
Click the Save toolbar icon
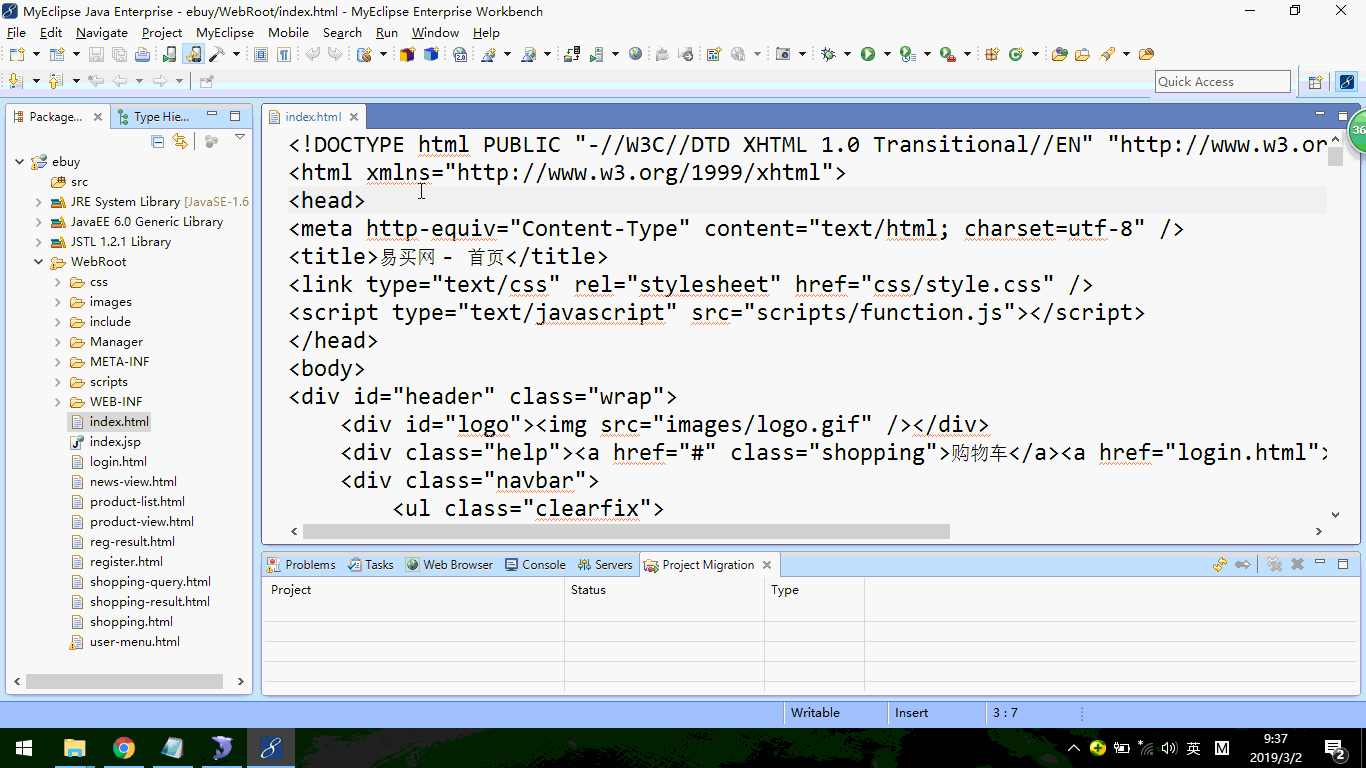96,54
